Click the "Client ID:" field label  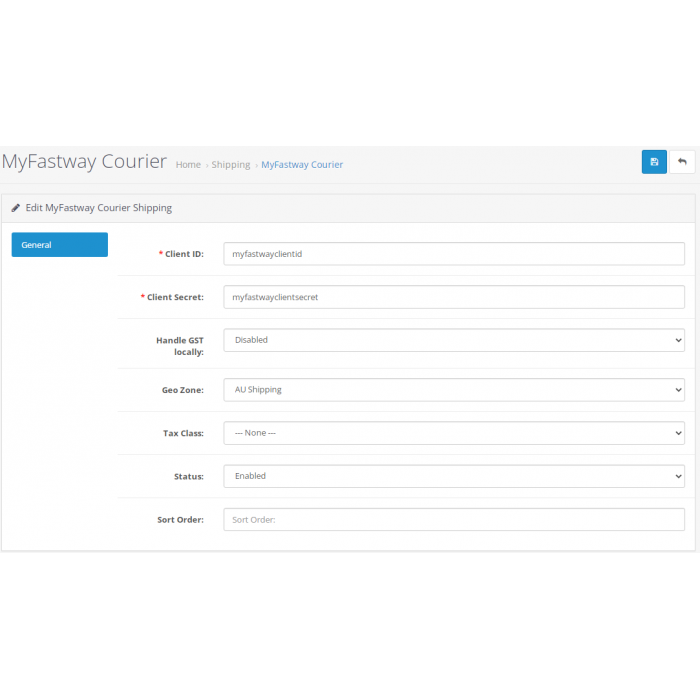[184, 254]
